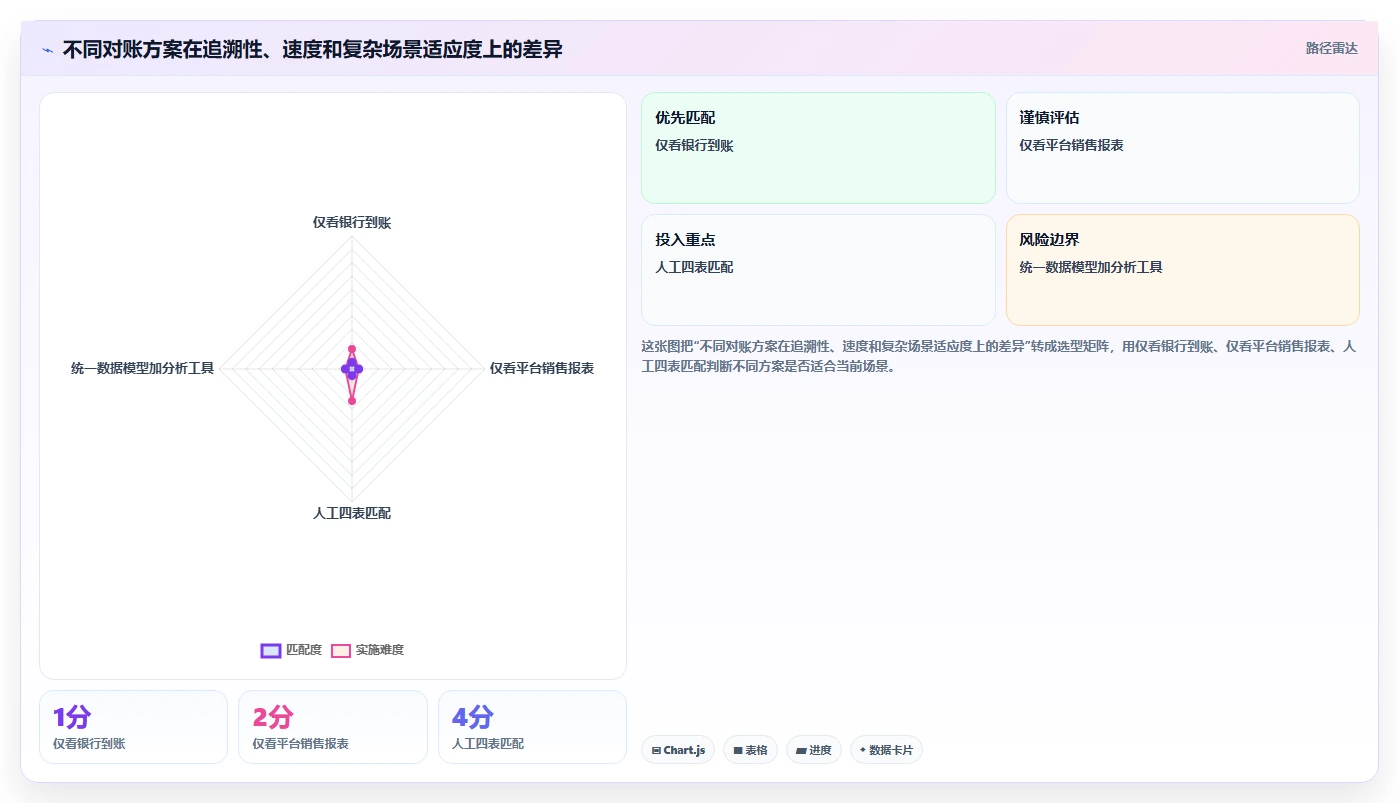Select the 表格 tag
The height and width of the screenshot is (803, 1399).
coord(750,750)
